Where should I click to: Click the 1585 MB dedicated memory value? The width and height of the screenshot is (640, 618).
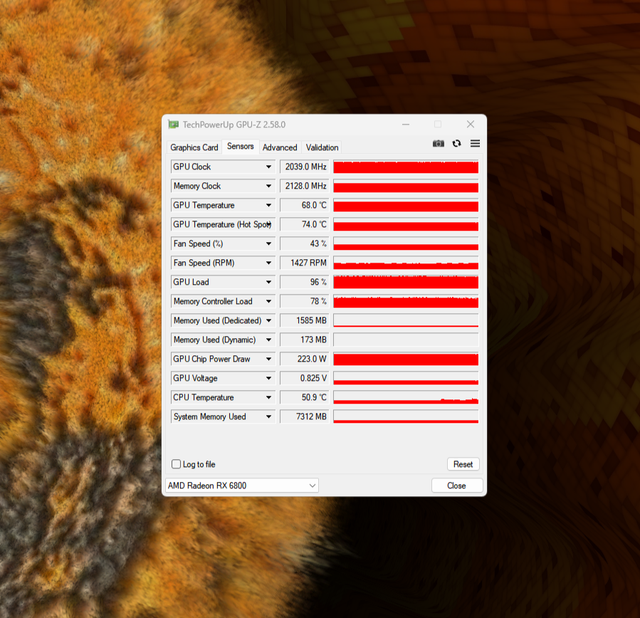[304, 321]
